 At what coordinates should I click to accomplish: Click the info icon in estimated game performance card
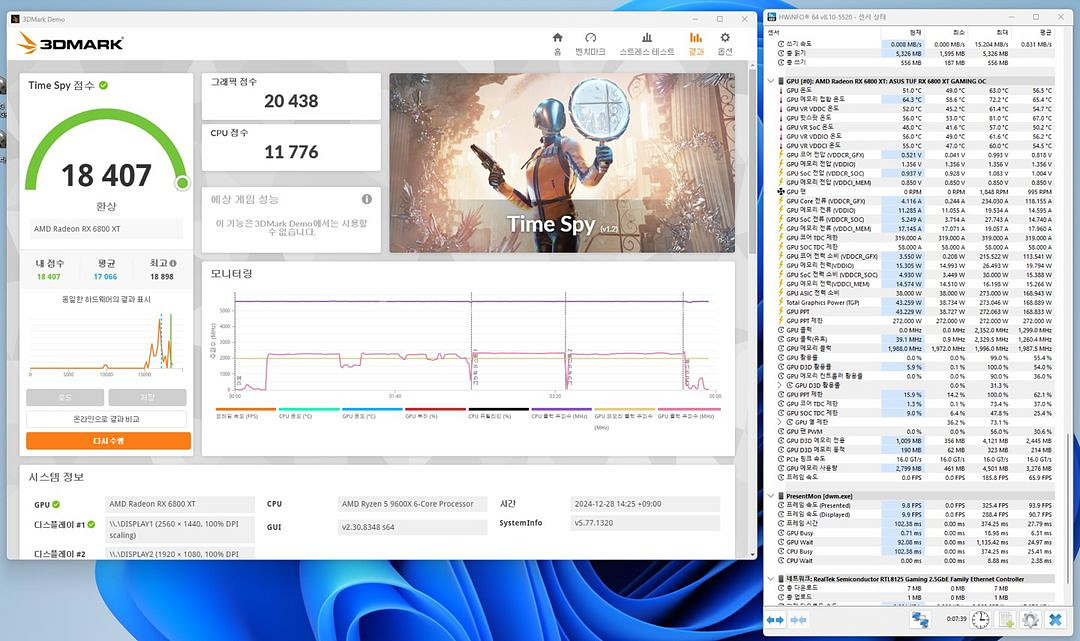[x=366, y=199]
